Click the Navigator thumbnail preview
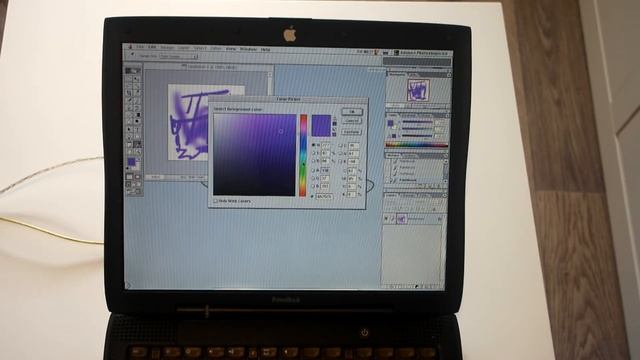640x360 pixels. (418, 90)
